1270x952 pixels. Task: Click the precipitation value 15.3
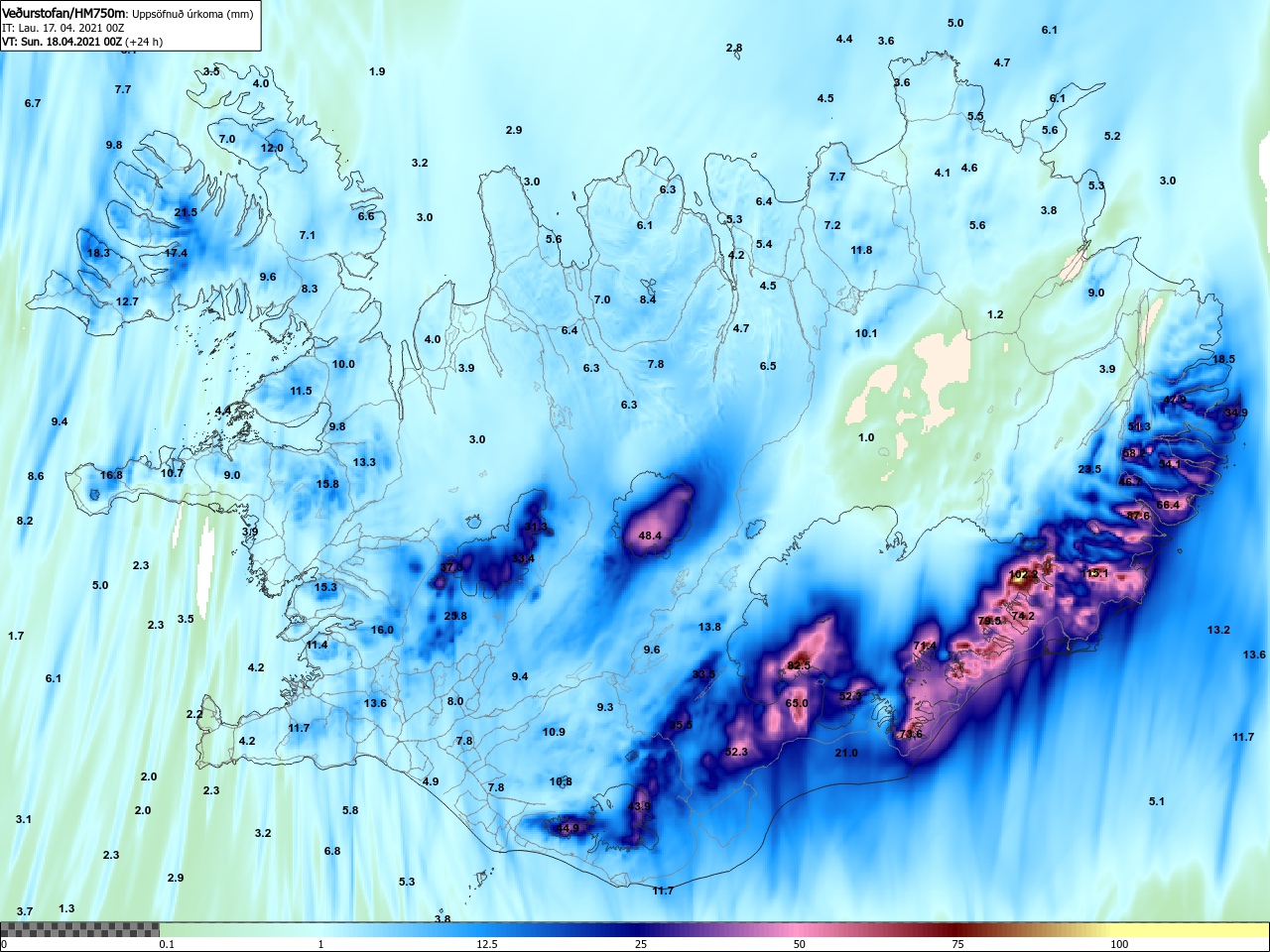click(x=325, y=587)
